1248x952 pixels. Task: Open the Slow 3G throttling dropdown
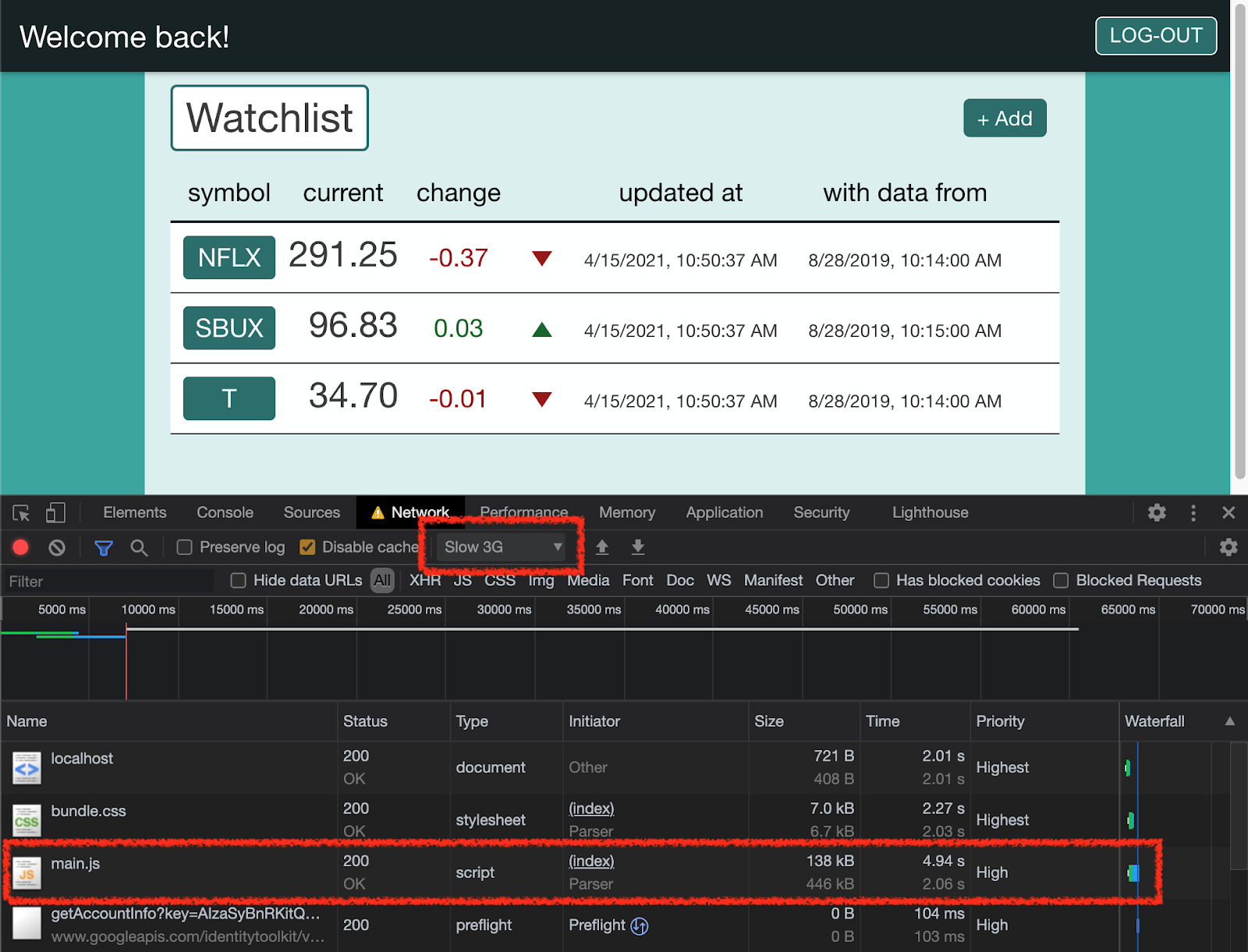(x=502, y=547)
